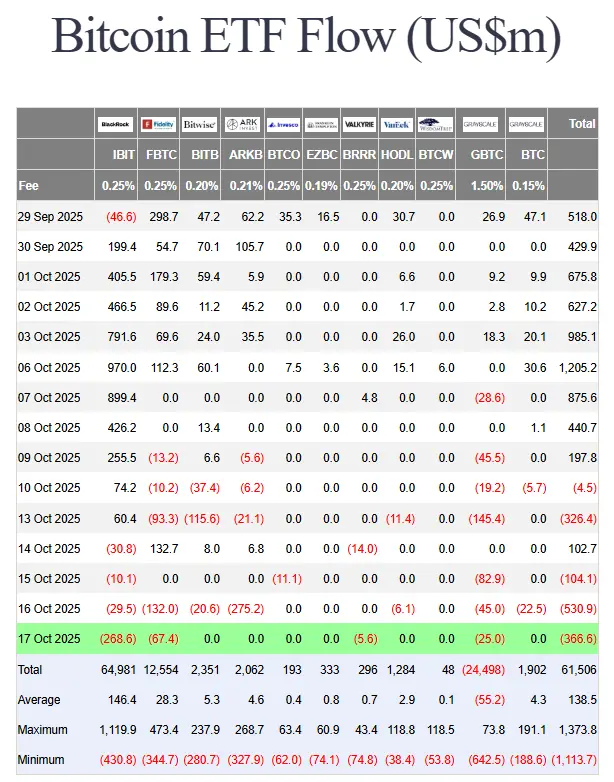614x782 pixels.
Task: Select the 17 Oct 2025 highlighted row date
Action: point(49,639)
